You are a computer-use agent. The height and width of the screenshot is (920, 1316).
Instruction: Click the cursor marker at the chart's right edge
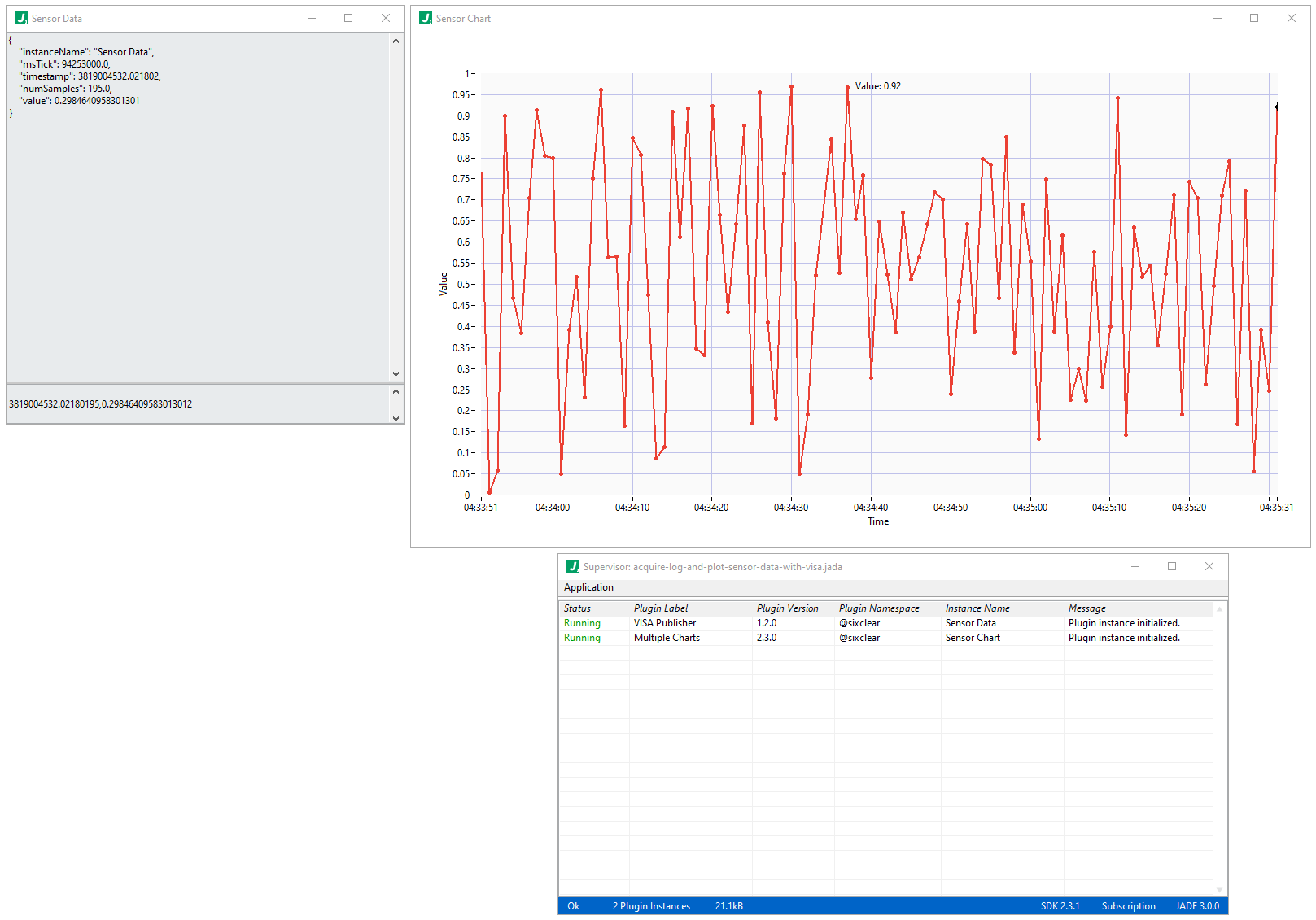point(1275,106)
